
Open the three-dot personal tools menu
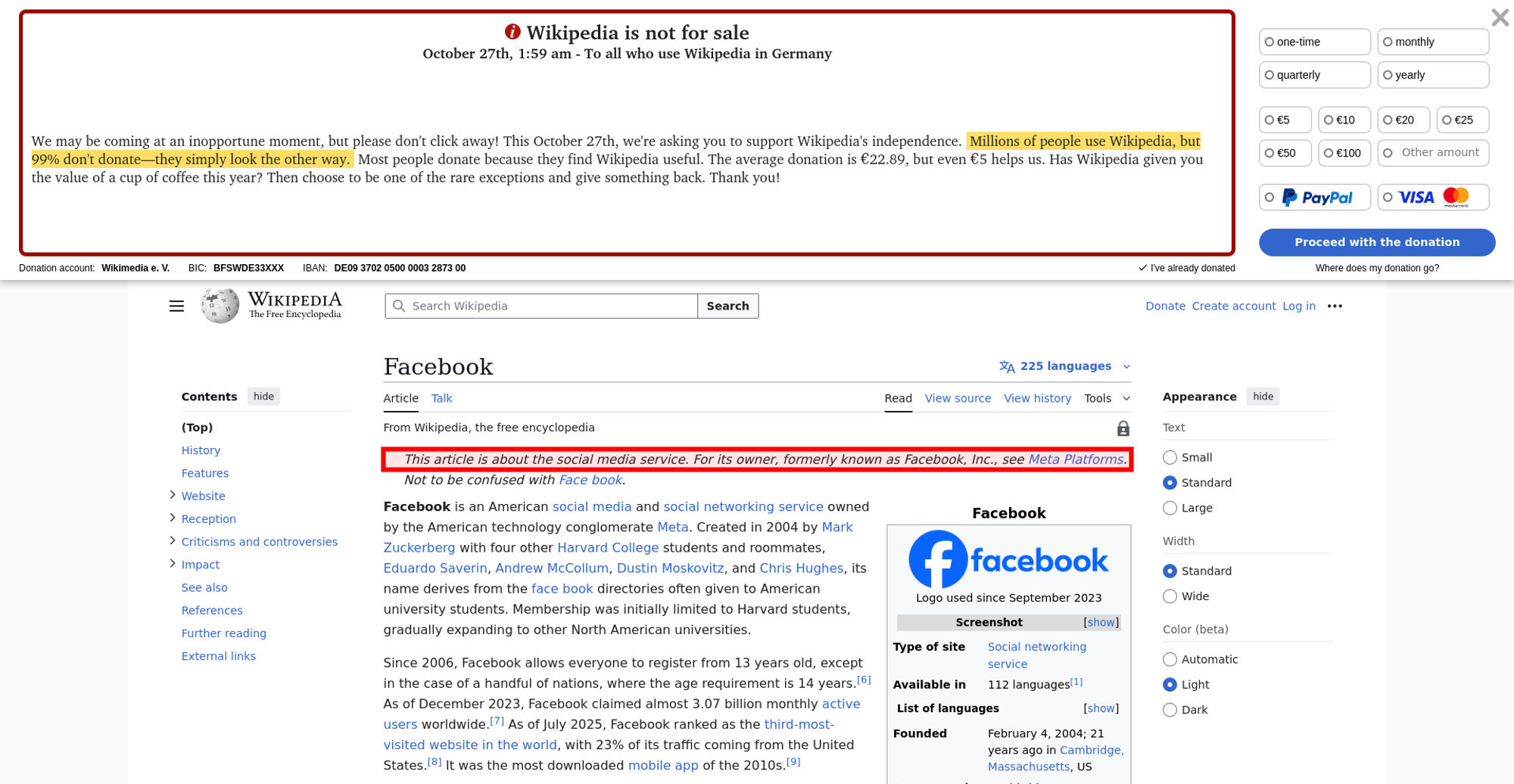1335,306
